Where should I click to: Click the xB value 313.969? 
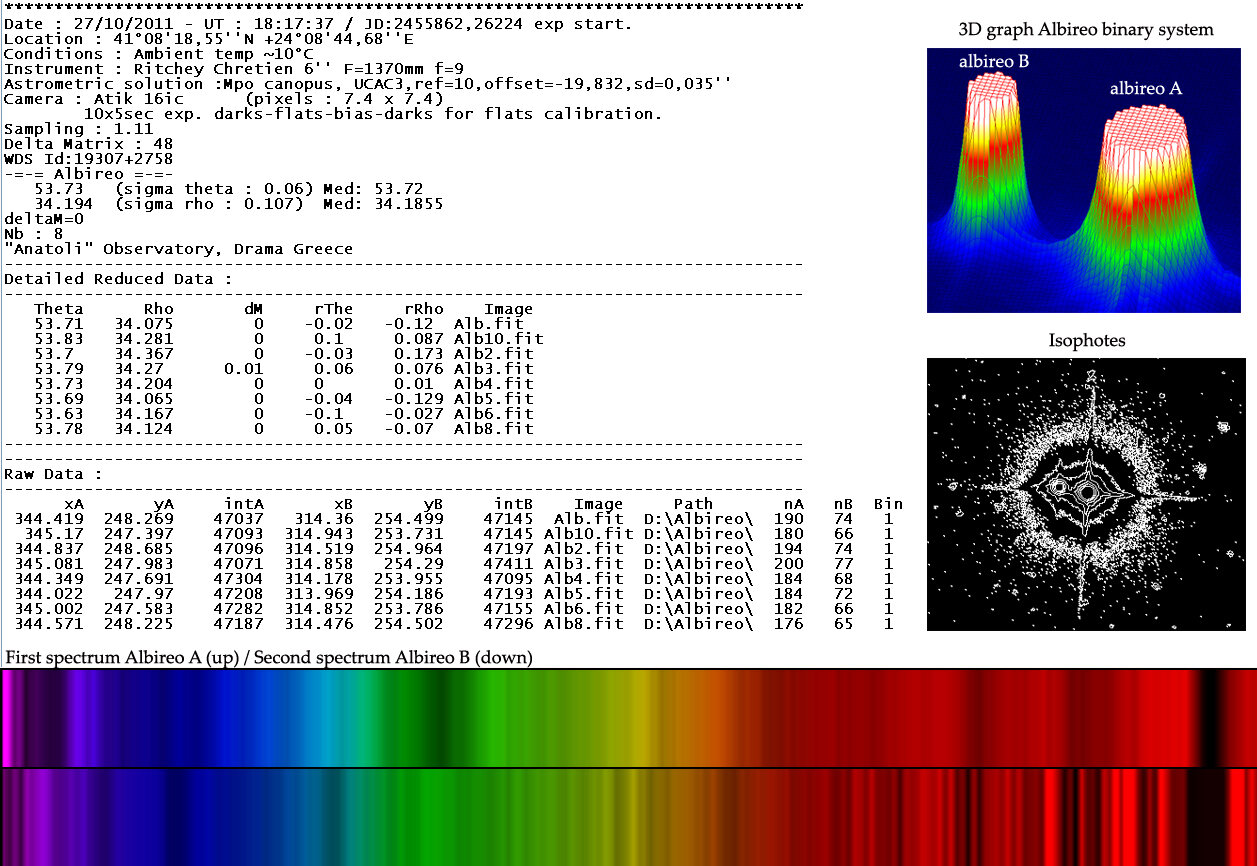(319, 594)
